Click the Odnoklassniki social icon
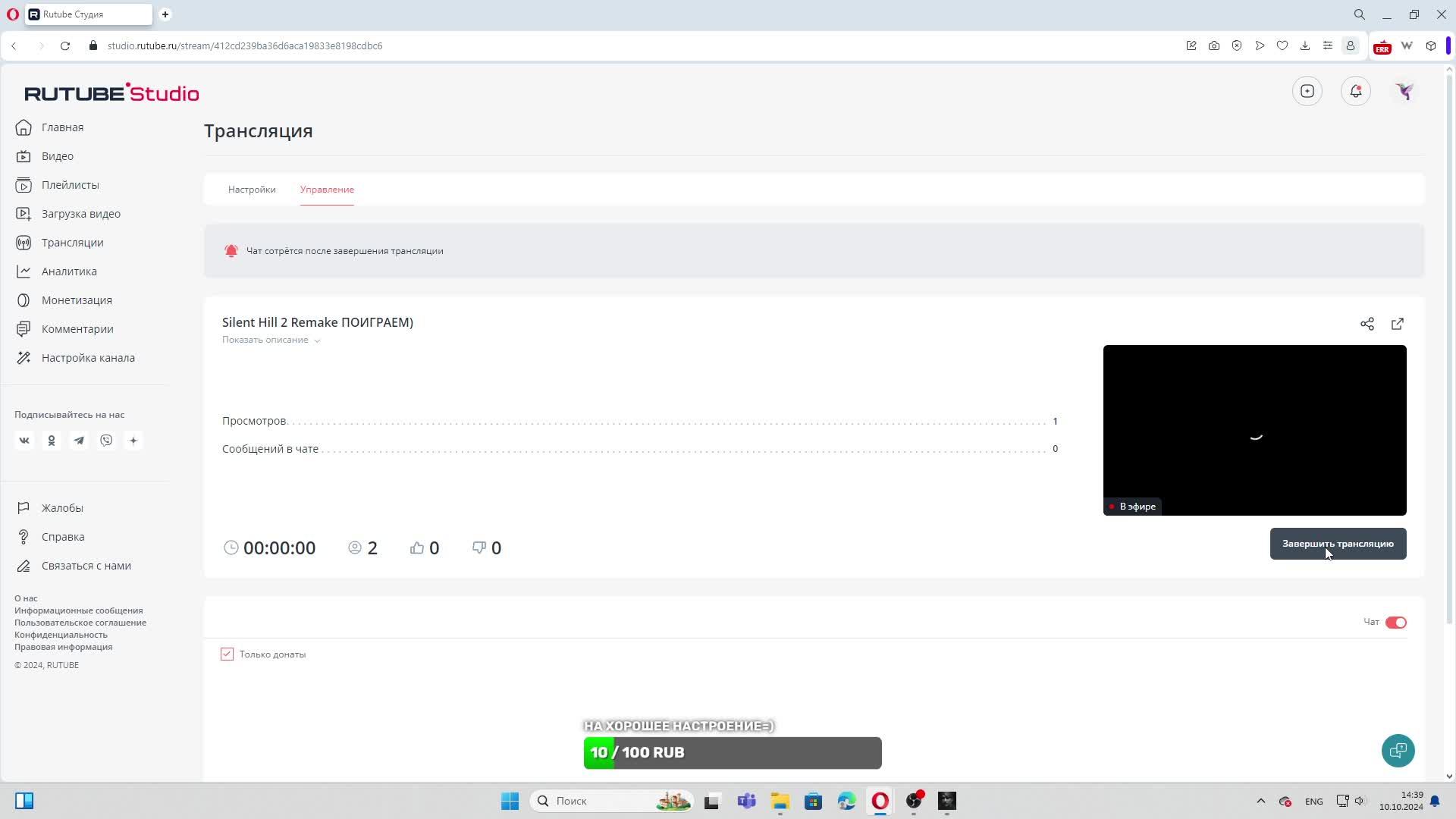The width and height of the screenshot is (1456, 819). (52, 441)
